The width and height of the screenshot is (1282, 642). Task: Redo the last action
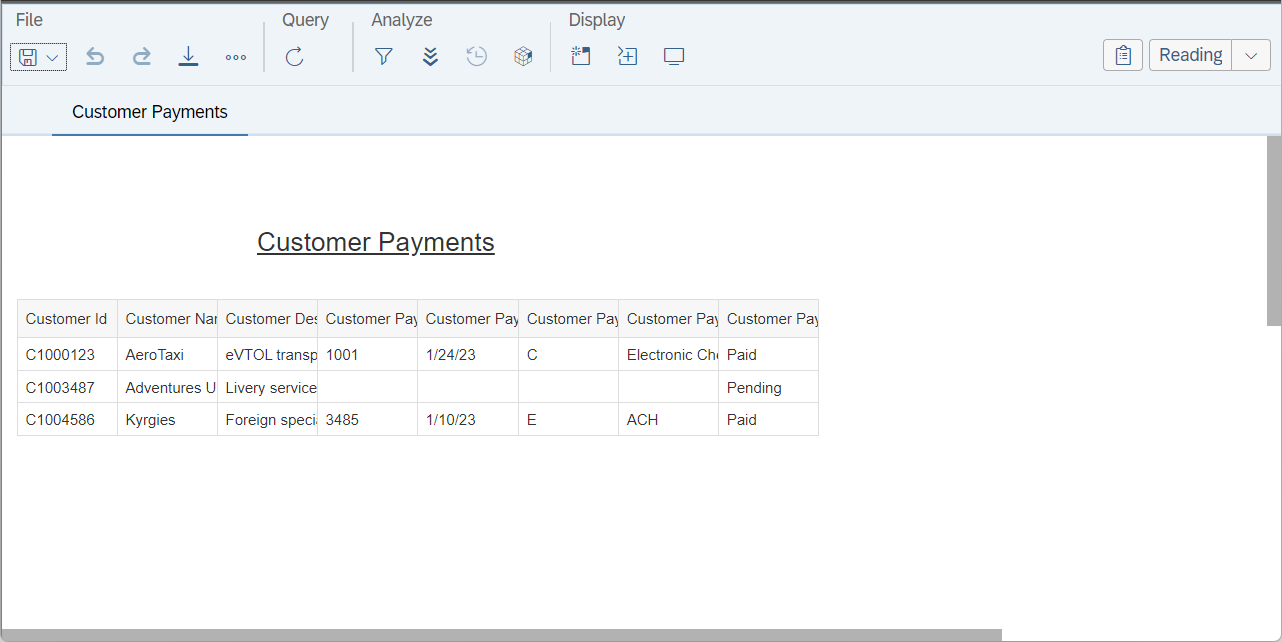tap(142, 56)
